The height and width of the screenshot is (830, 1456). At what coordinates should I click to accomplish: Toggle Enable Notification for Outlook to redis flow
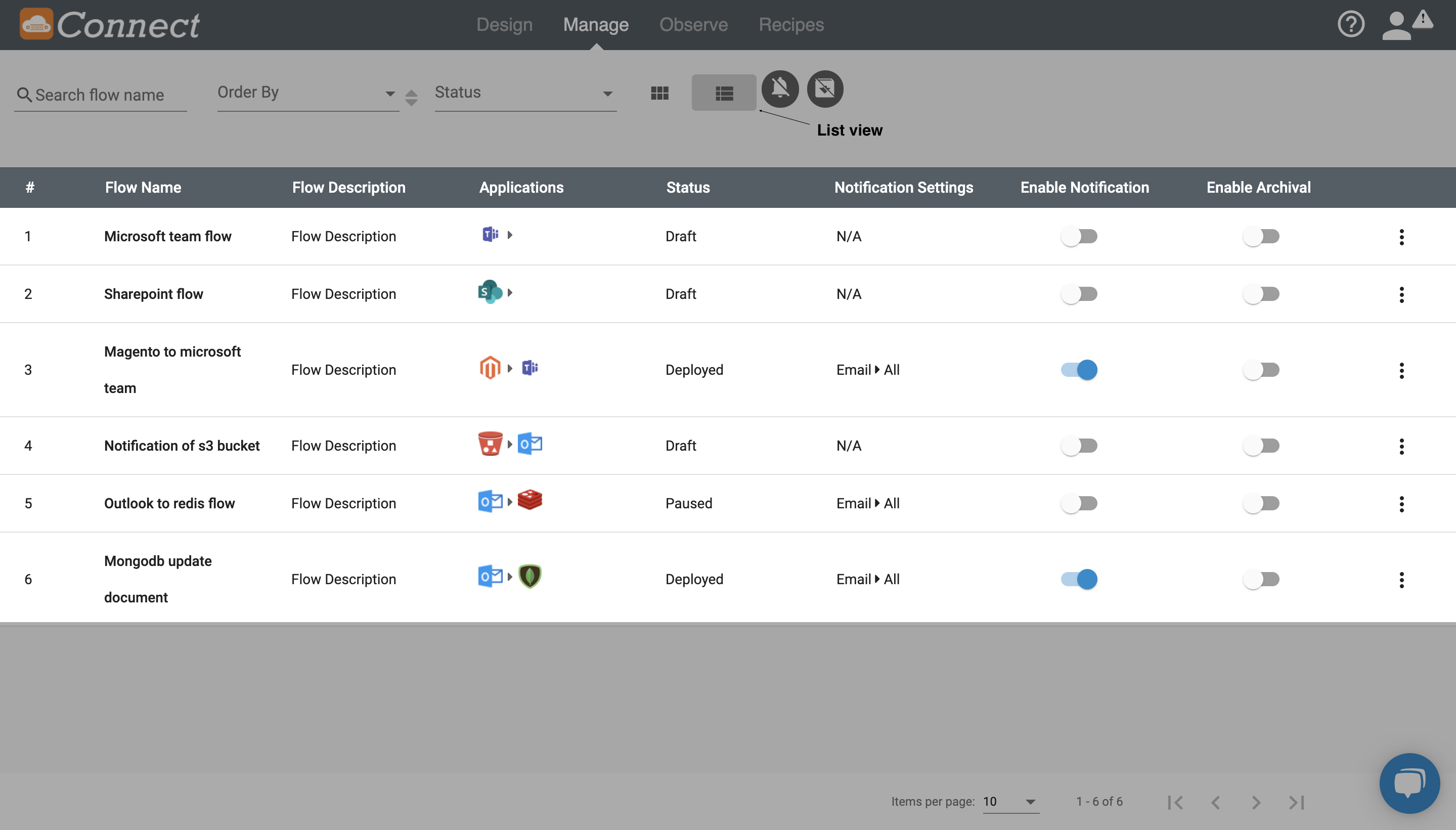[x=1079, y=503]
